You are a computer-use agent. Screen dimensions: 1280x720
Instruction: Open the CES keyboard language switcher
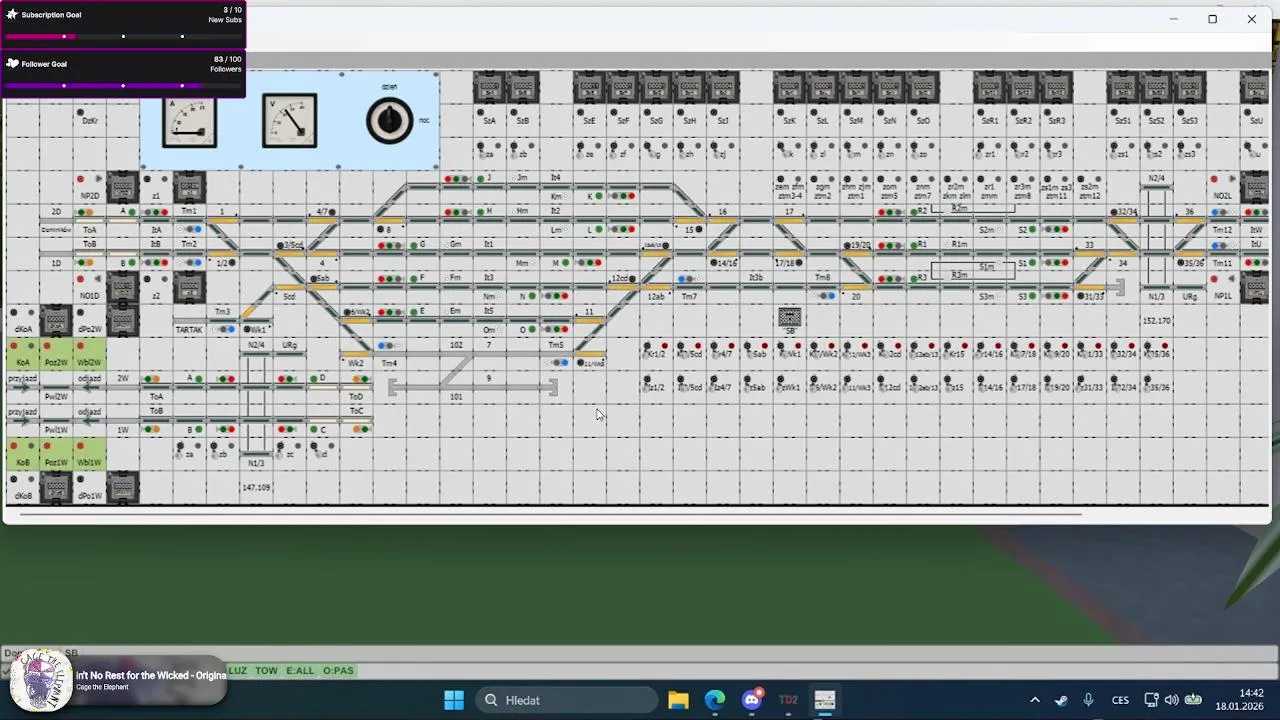pos(1120,700)
